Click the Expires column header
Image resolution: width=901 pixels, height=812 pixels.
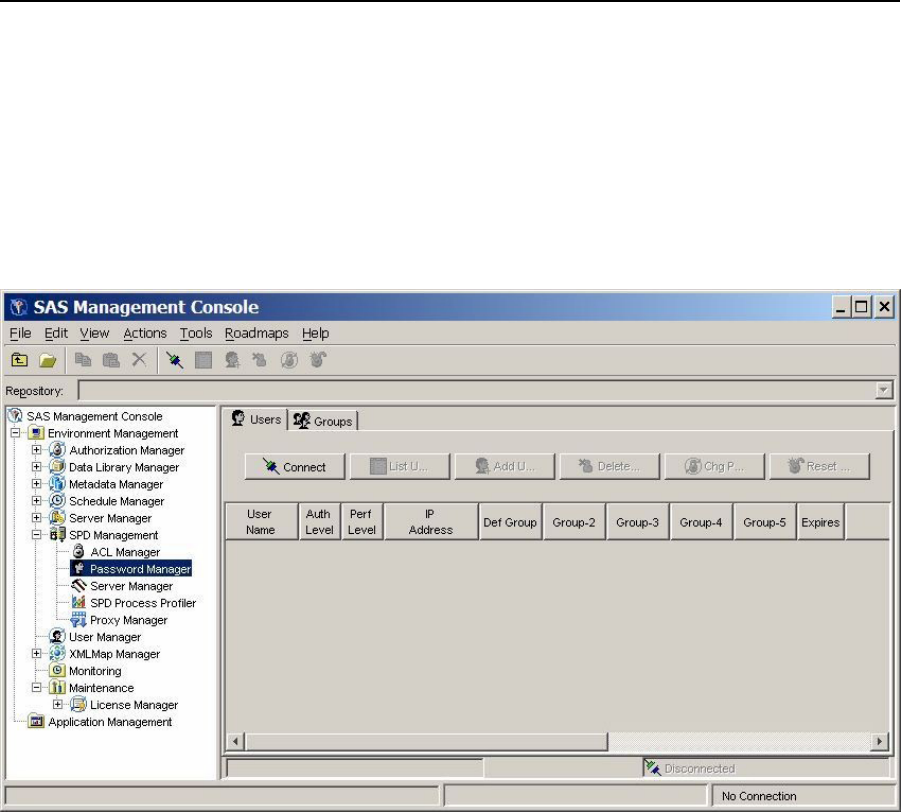pyautogui.click(x=821, y=522)
